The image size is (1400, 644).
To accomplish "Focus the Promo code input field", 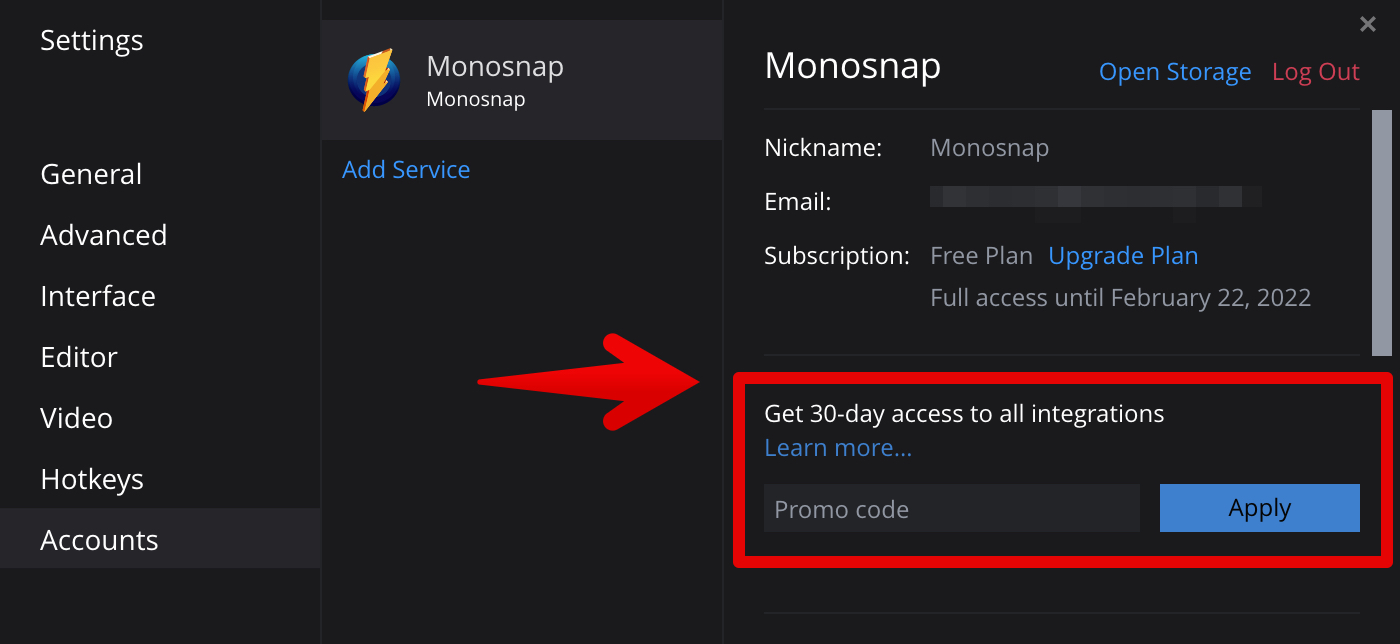I will [x=951, y=509].
